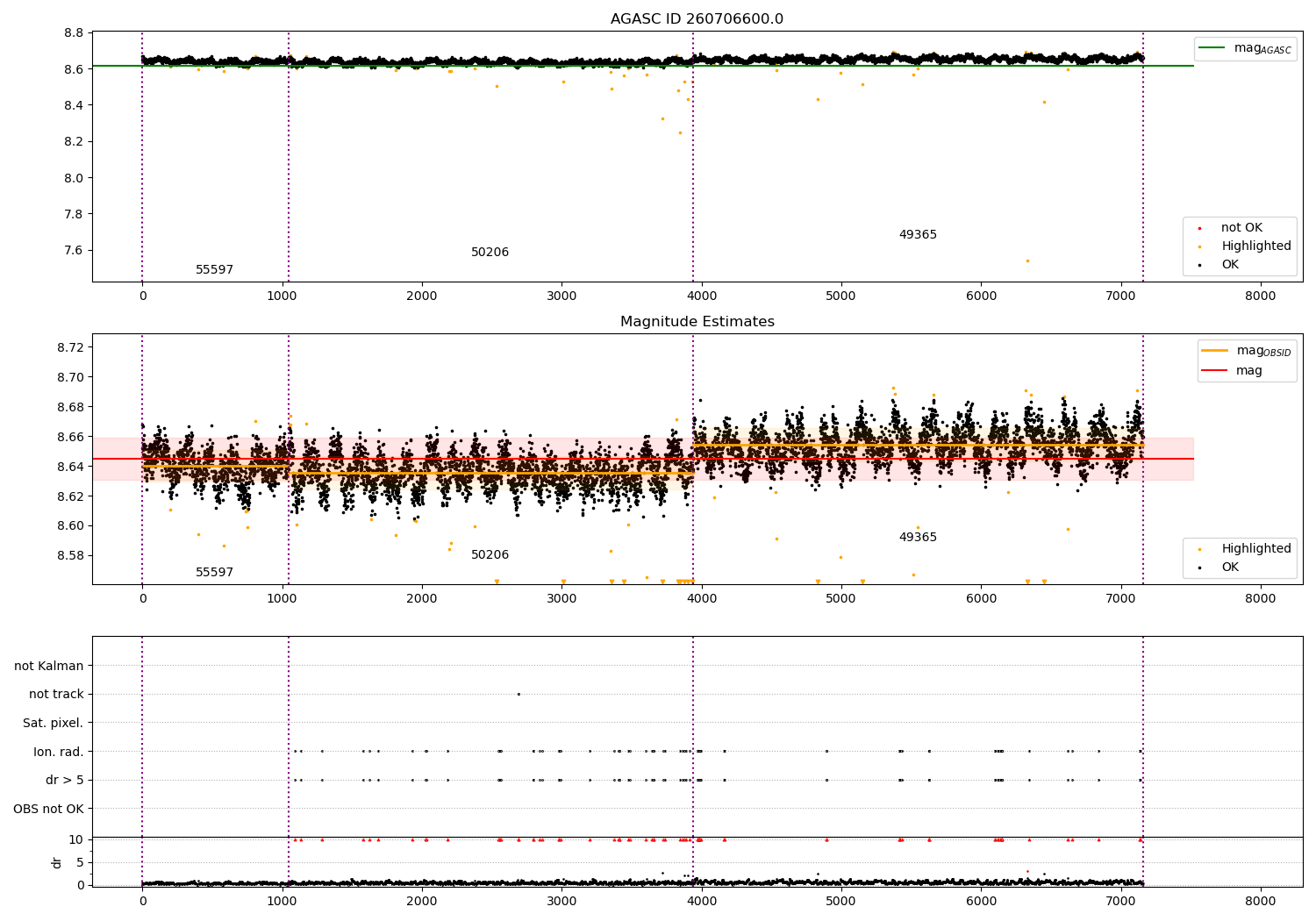Click y-axis tick '8.2' in top plot
The height and width of the screenshot is (921, 1316).
click(75, 142)
